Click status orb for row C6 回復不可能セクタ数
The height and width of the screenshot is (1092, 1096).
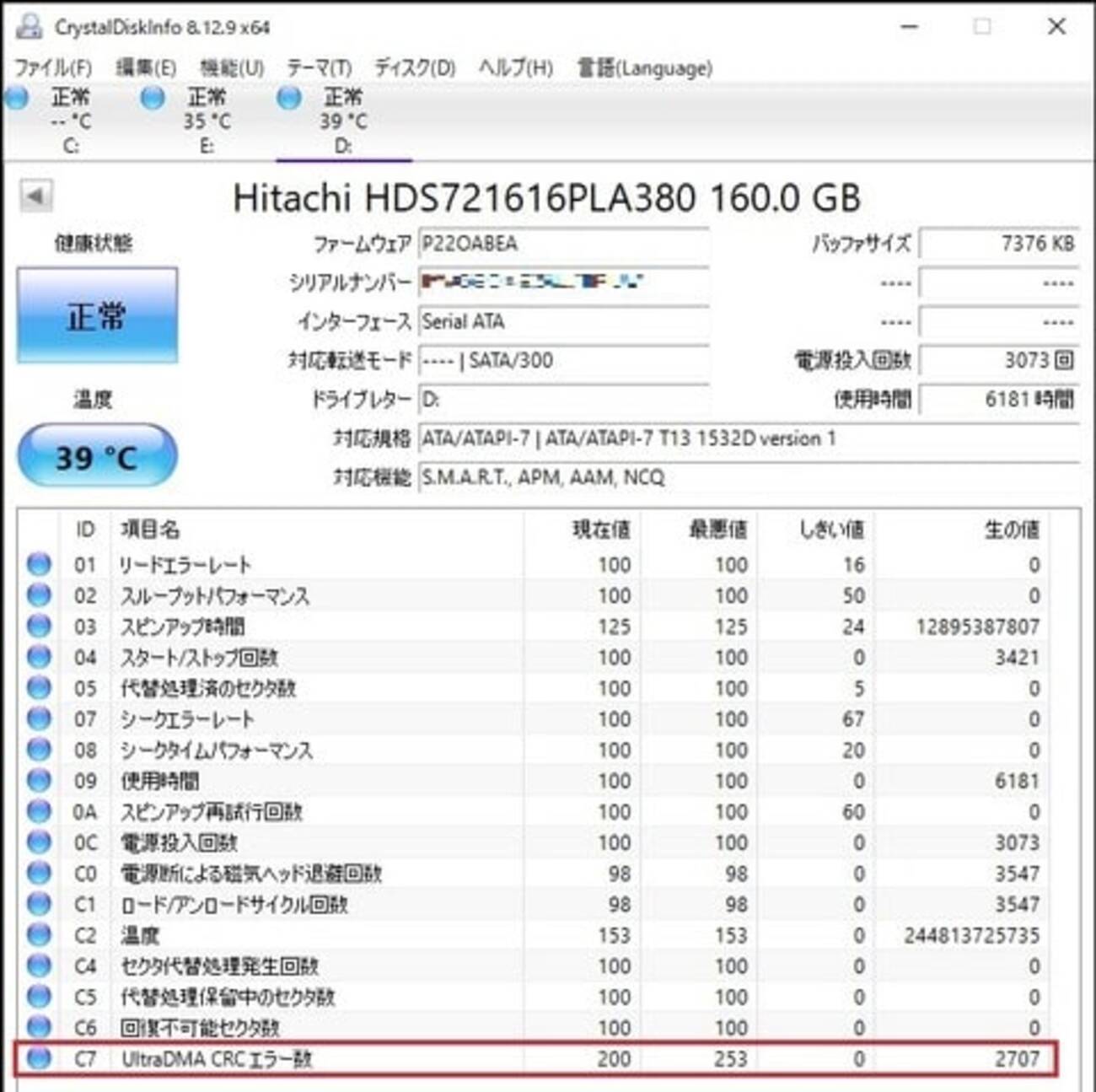tap(39, 1027)
